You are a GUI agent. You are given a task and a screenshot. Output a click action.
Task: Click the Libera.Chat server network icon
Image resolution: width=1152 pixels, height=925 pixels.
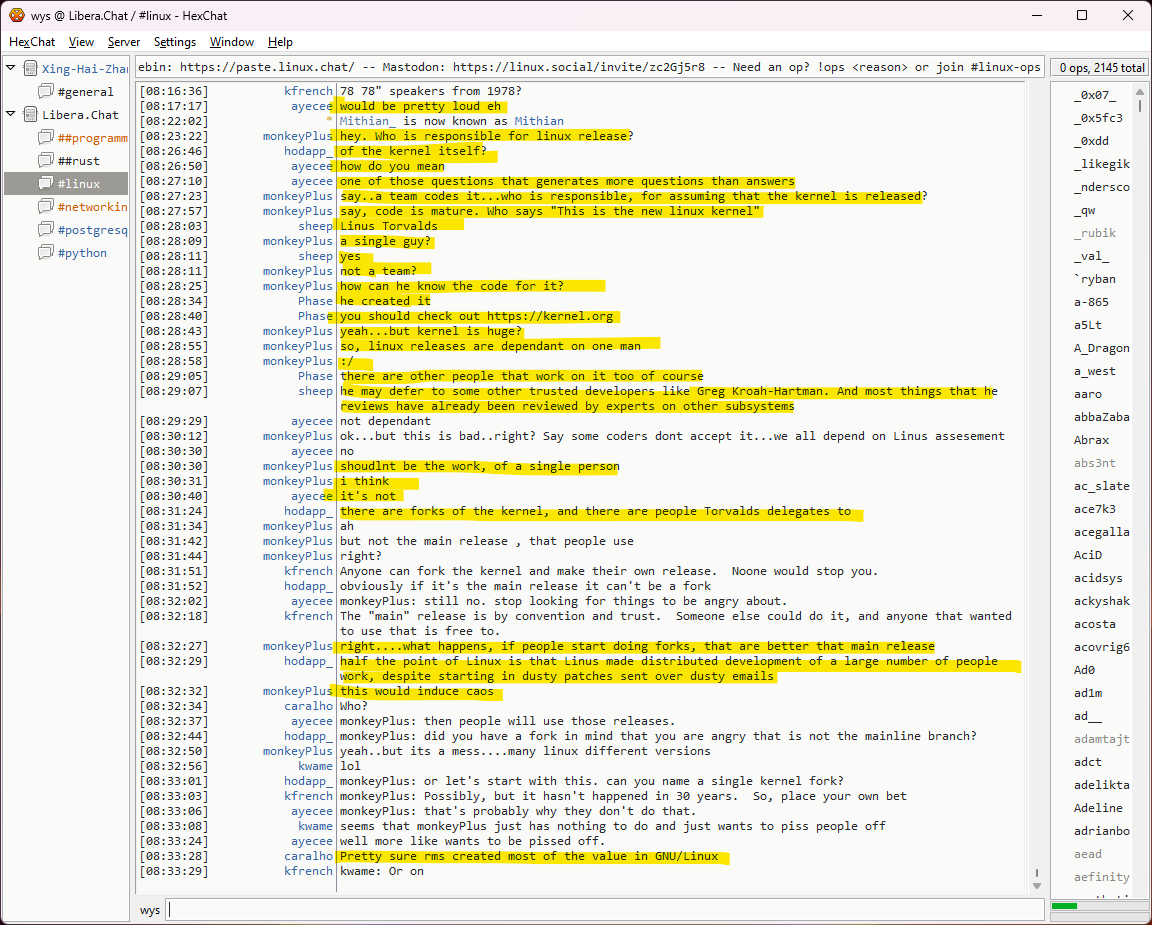pyautogui.click(x=29, y=115)
